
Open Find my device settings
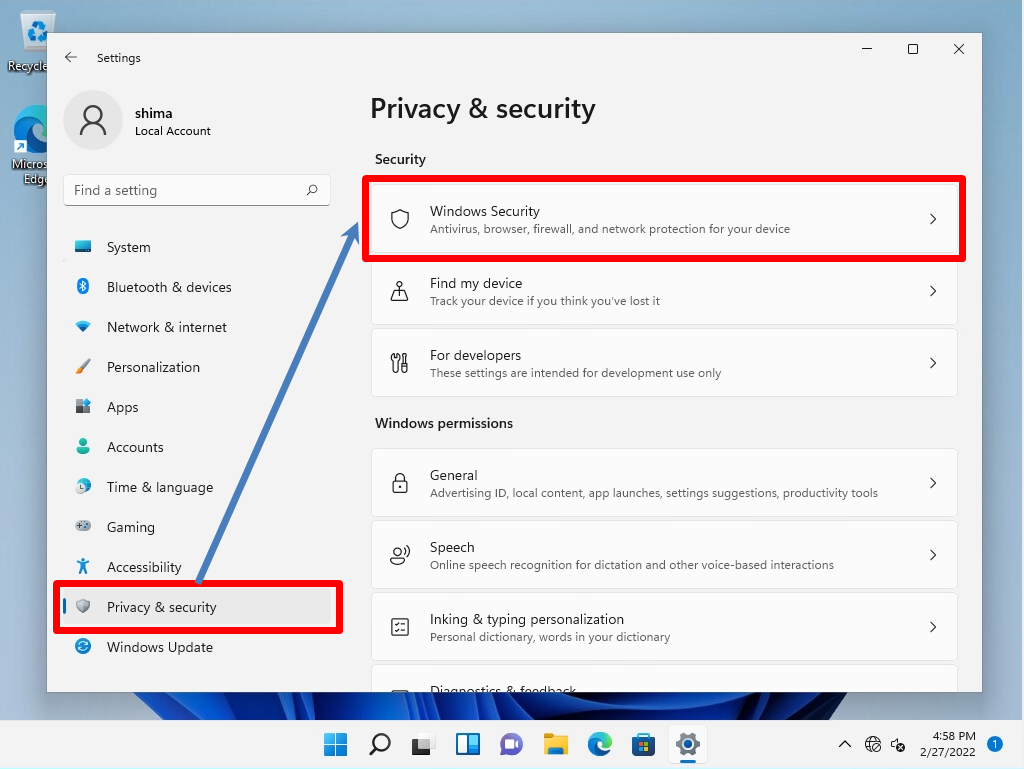tap(664, 291)
